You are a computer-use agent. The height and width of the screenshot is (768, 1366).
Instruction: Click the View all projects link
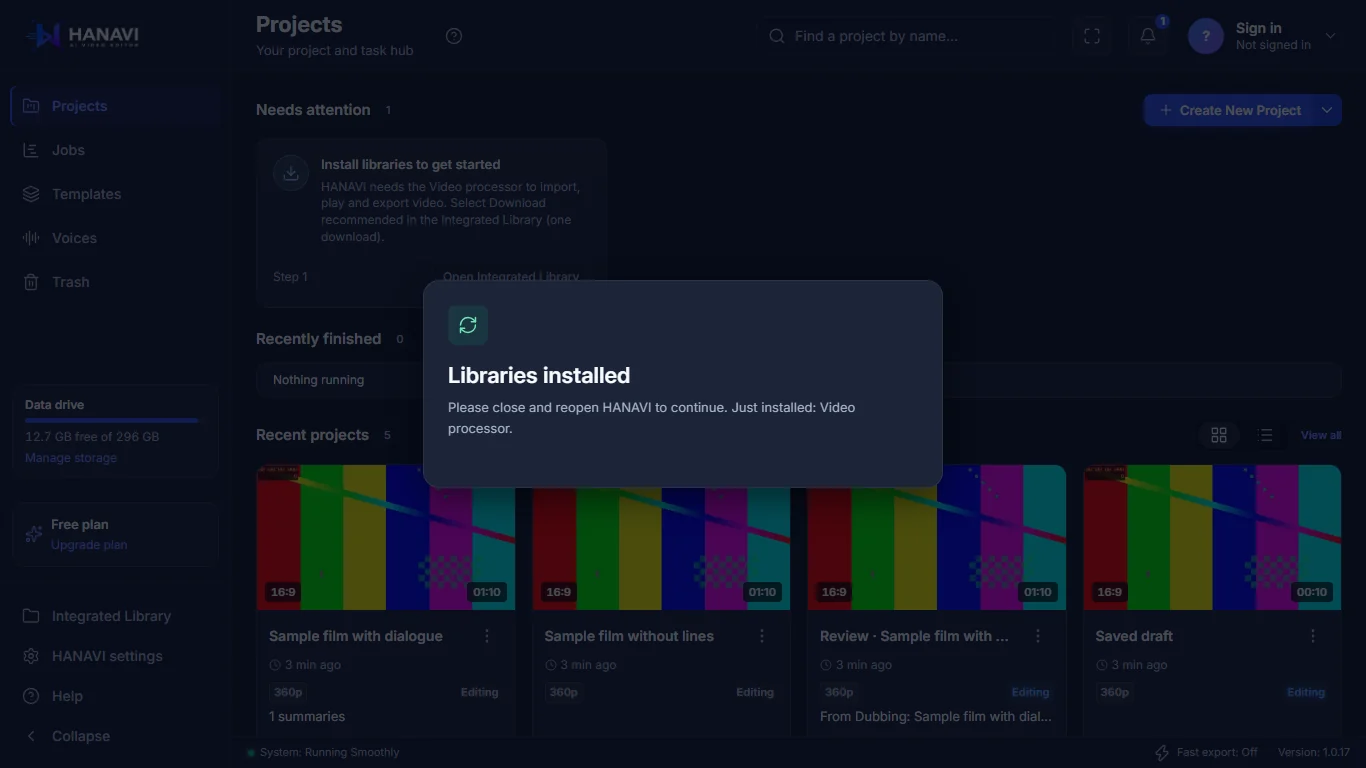[1321, 435]
